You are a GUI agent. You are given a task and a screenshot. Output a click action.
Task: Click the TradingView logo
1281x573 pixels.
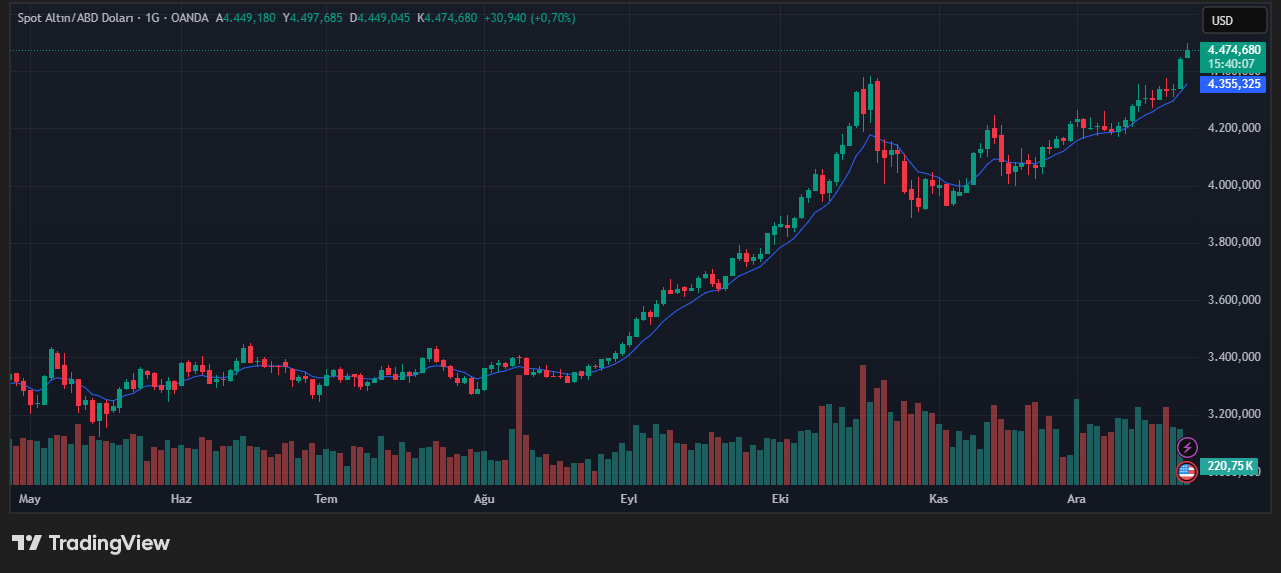(91, 543)
